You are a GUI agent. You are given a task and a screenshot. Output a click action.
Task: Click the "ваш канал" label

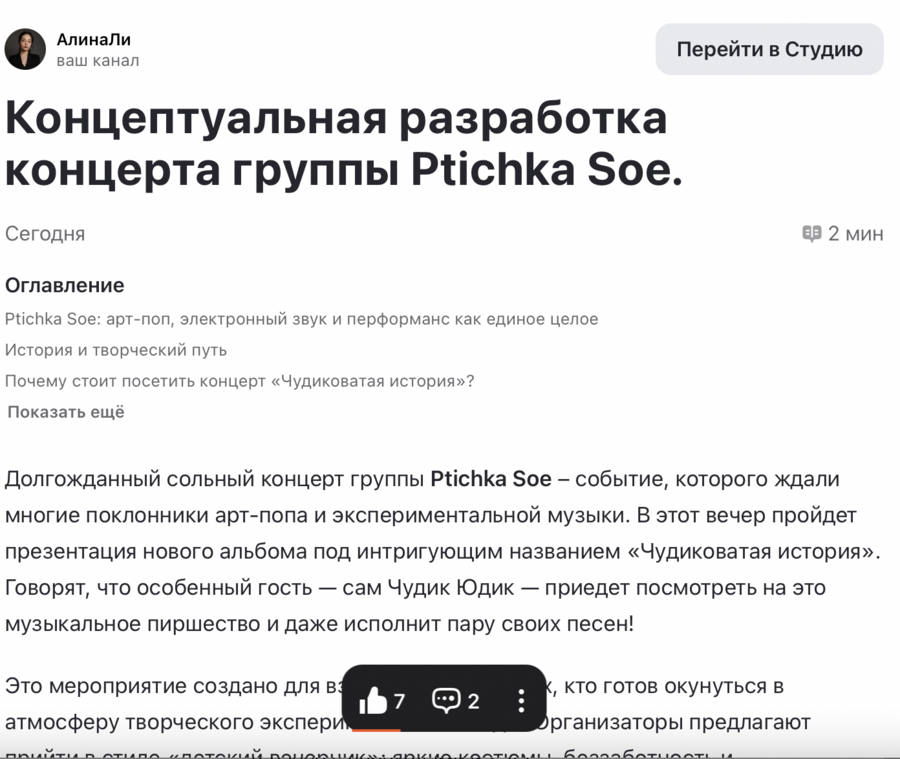click(x=97, y=61)
